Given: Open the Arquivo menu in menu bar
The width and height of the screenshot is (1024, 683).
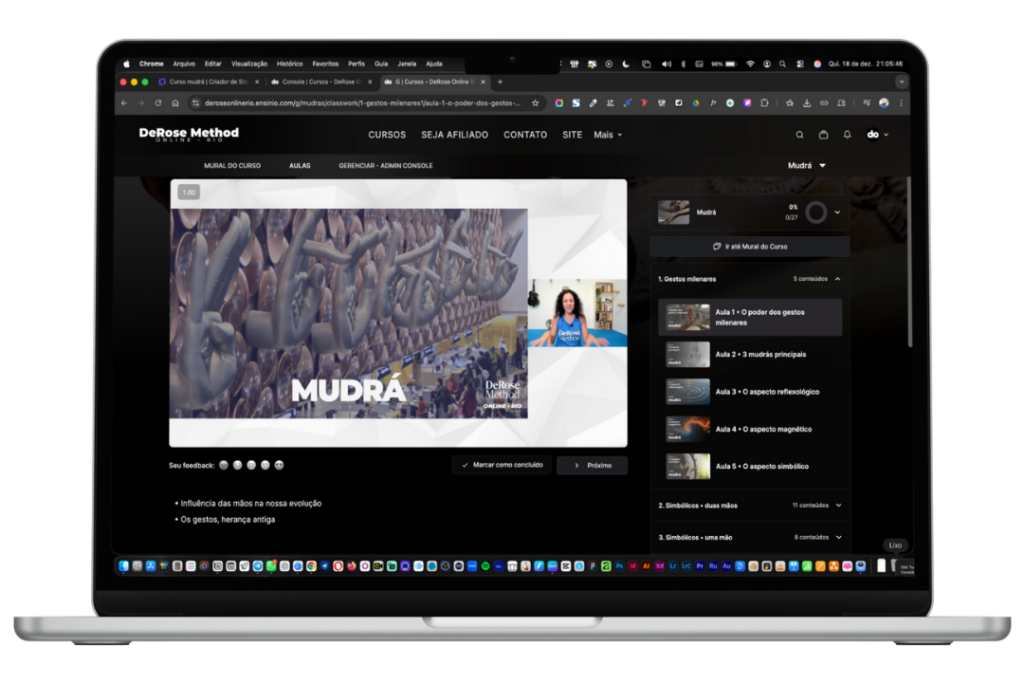Looking at the screenshot, I should coord(184,64).
